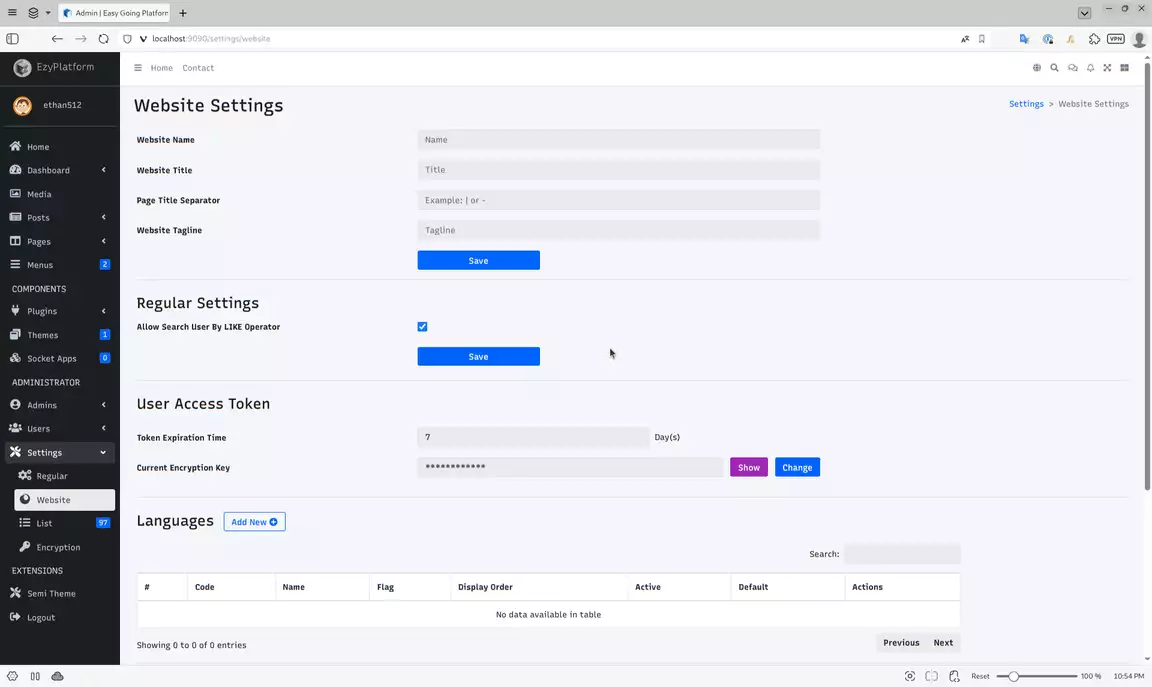Open the Encryption settings submenu item

coord(58,547)
